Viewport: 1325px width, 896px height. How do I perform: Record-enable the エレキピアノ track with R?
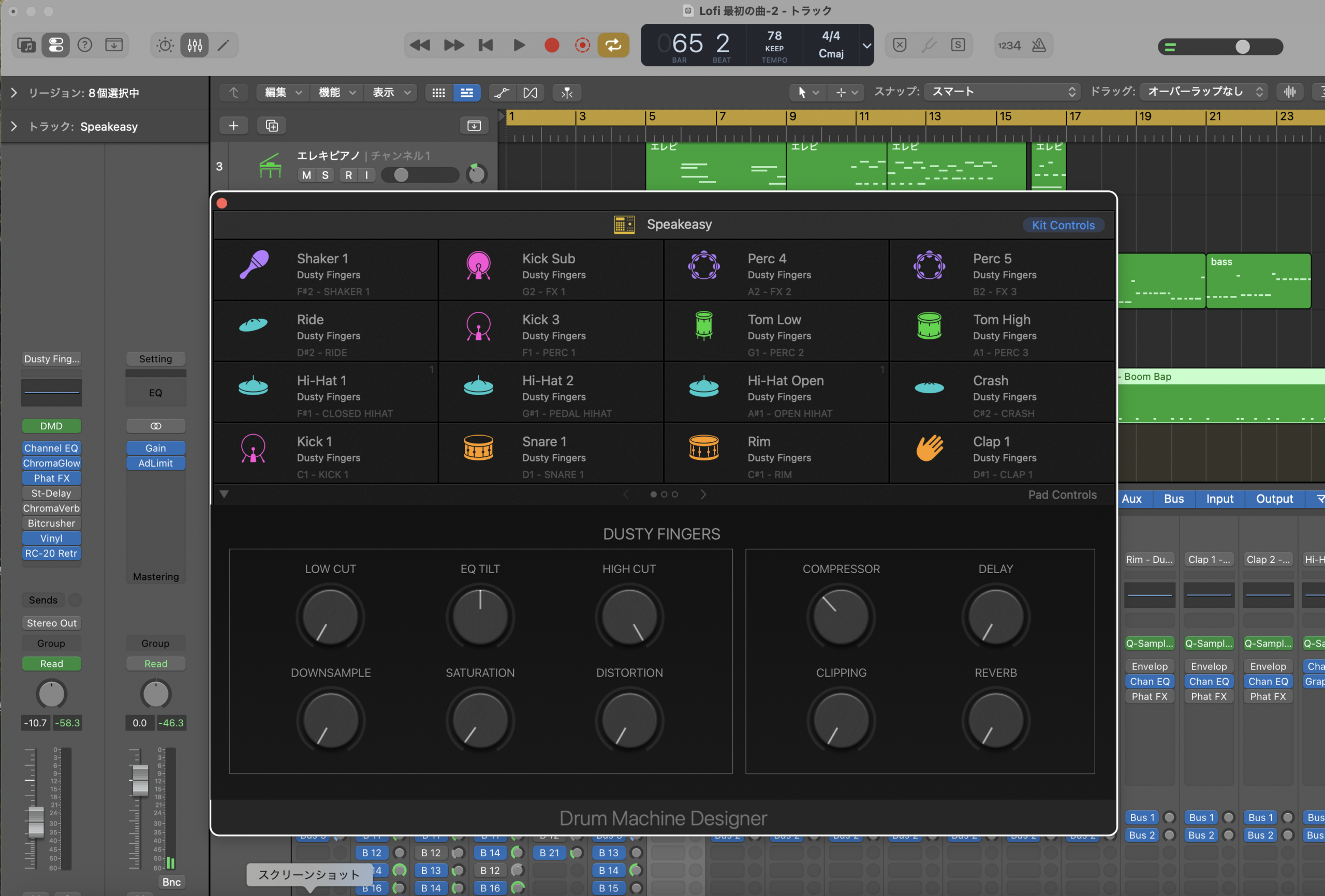(x=349, y=175)
